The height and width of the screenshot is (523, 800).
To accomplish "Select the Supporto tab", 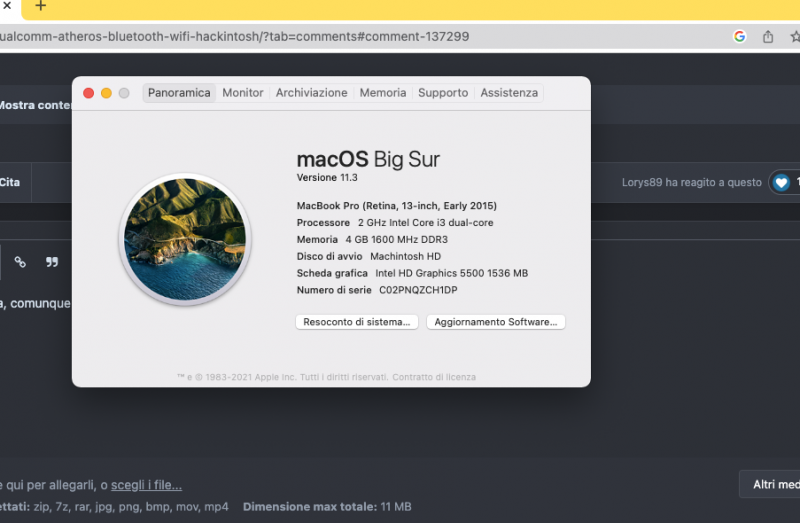I will point(443,93).
